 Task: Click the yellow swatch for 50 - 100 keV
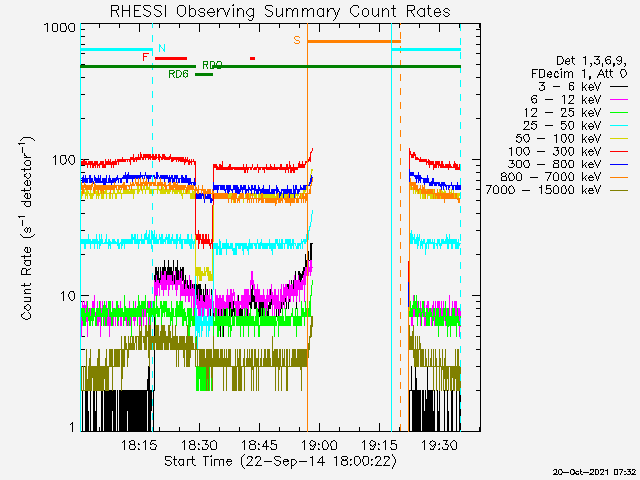click(x=618, y=139)
